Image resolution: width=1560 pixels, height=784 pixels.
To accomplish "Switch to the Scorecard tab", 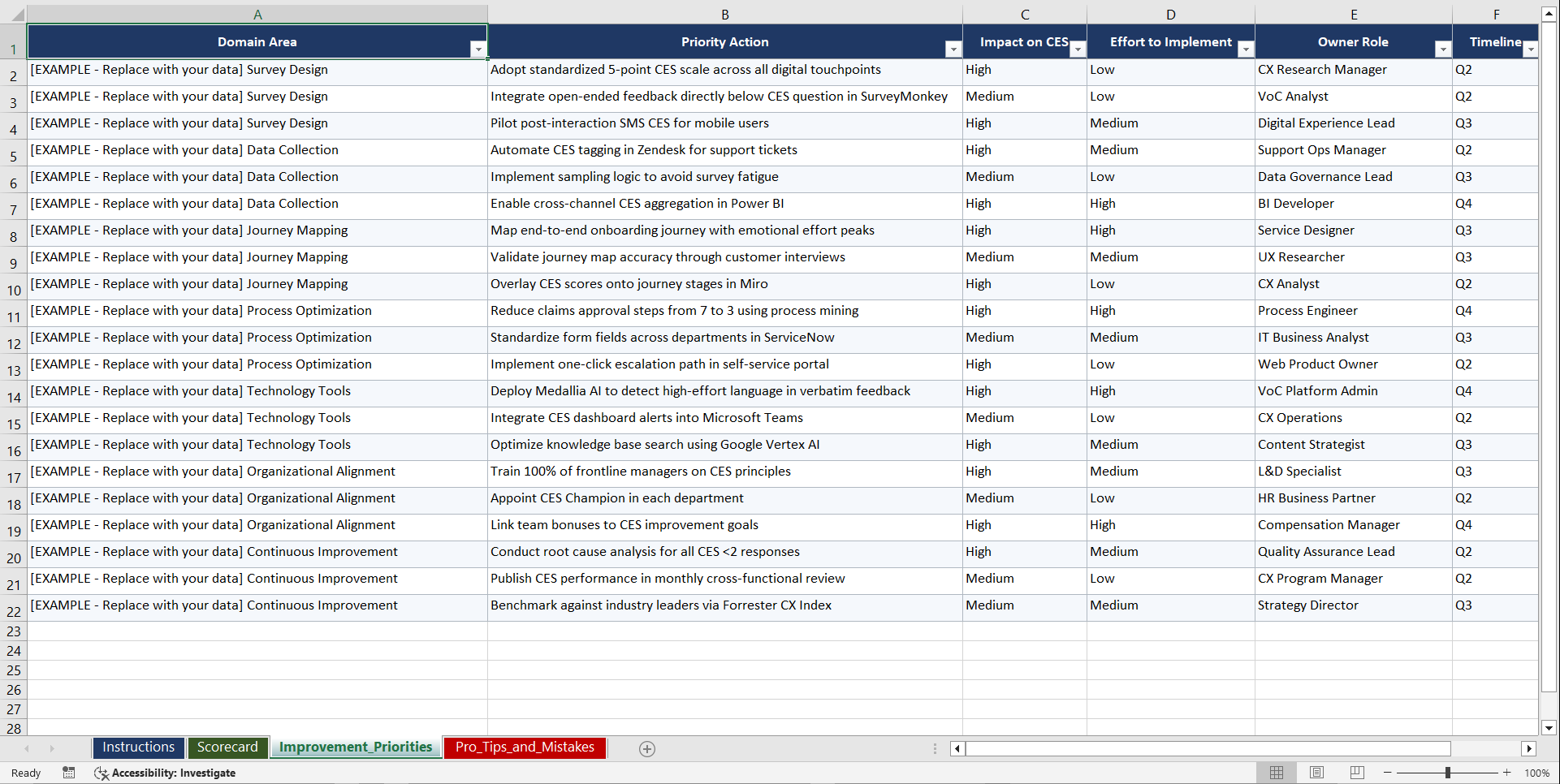I will click(x=228, y=747).
